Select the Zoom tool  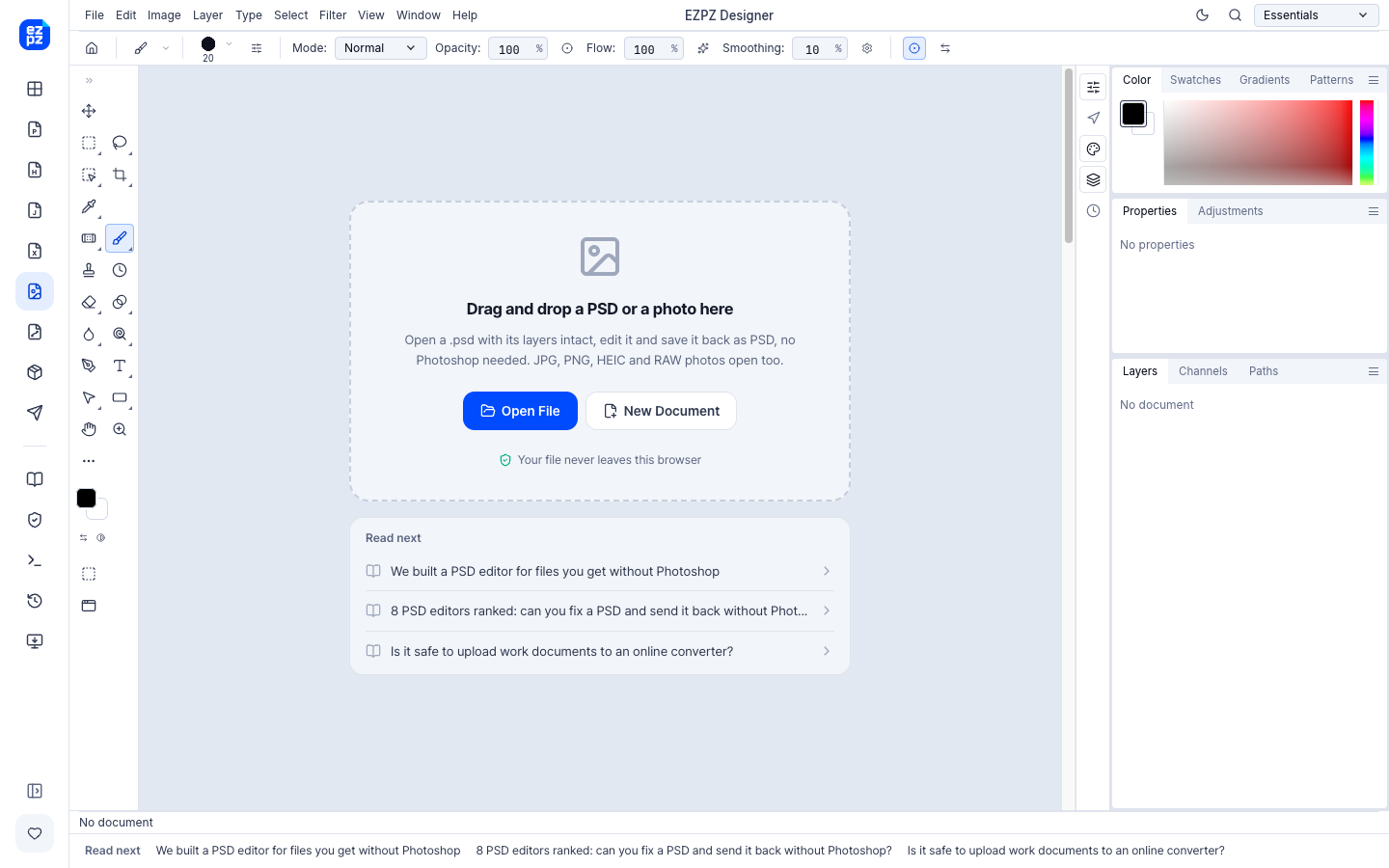click(x=120, y=429)
